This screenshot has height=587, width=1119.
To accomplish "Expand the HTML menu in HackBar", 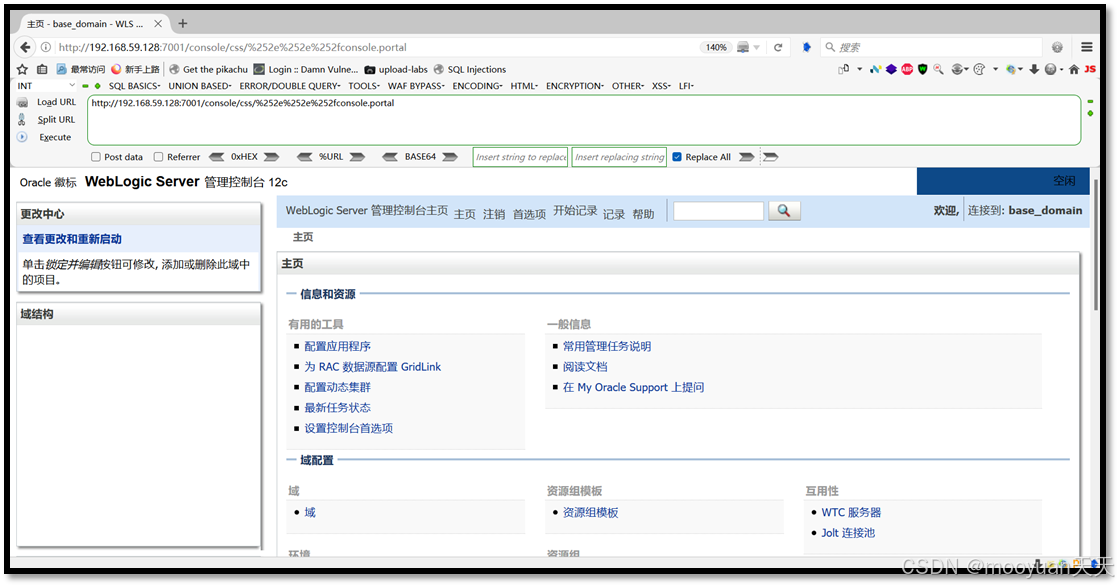I will click(524, 86).
